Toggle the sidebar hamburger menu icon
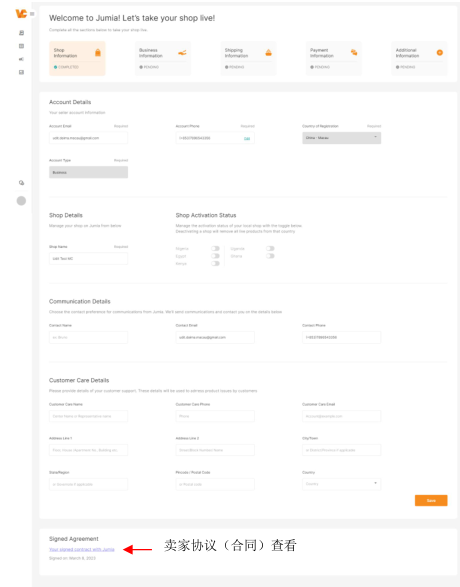Screen dimensions: 460x587 point(32,14)
